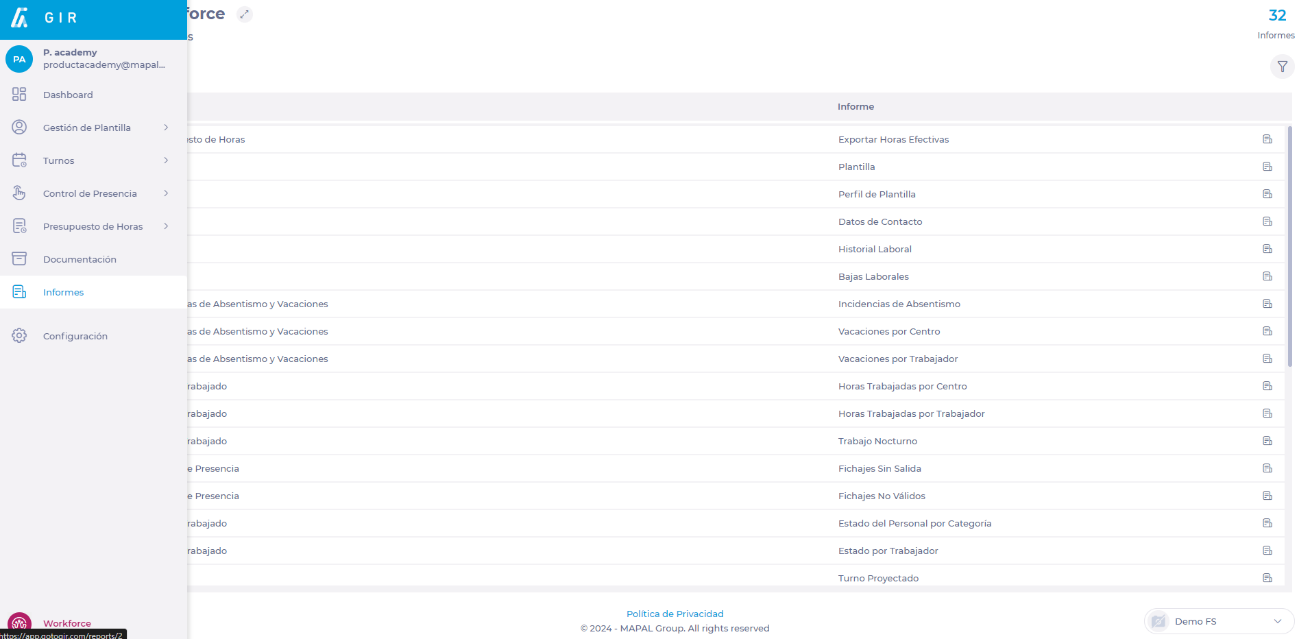Open report icon for Horas Trabajadas por Centro
1299x639 pixels.
[1267, 386]
